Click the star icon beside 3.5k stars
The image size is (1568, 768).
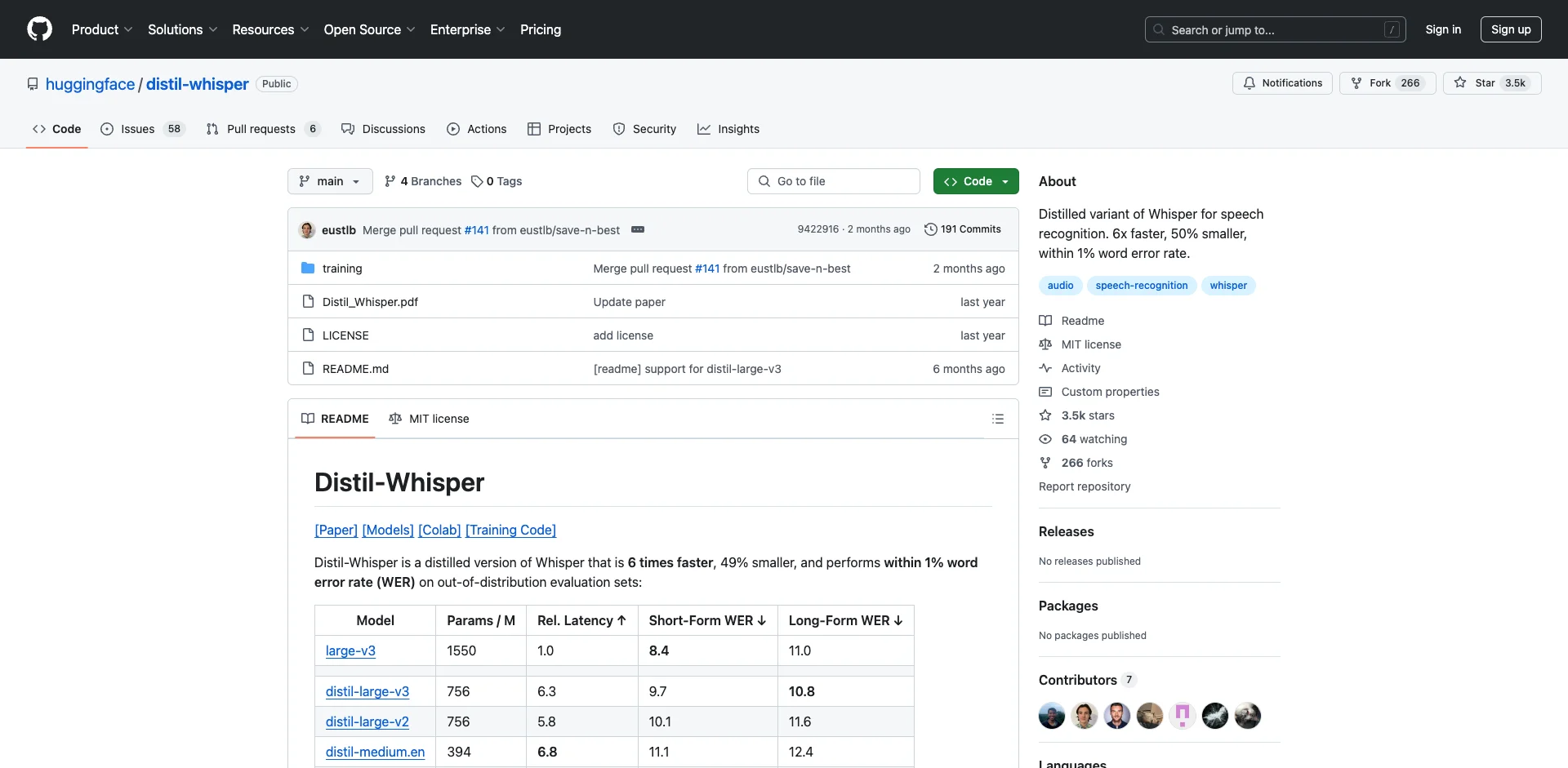tap(1045, 415)
